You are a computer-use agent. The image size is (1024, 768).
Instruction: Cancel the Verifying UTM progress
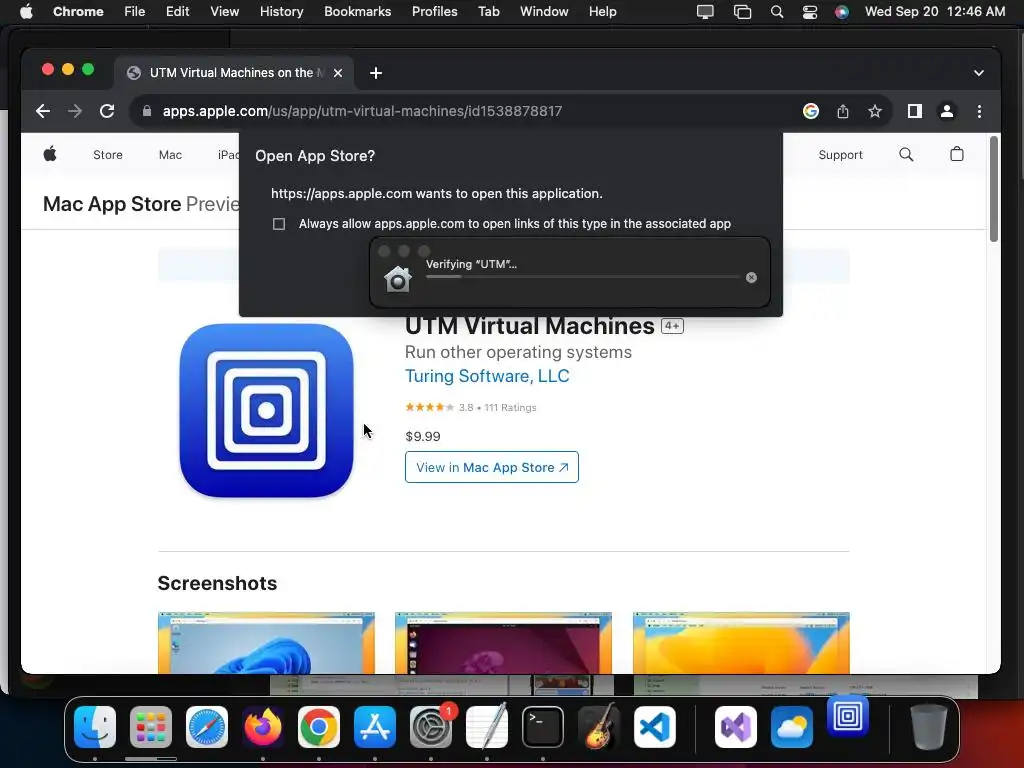[x=751, y=278]
